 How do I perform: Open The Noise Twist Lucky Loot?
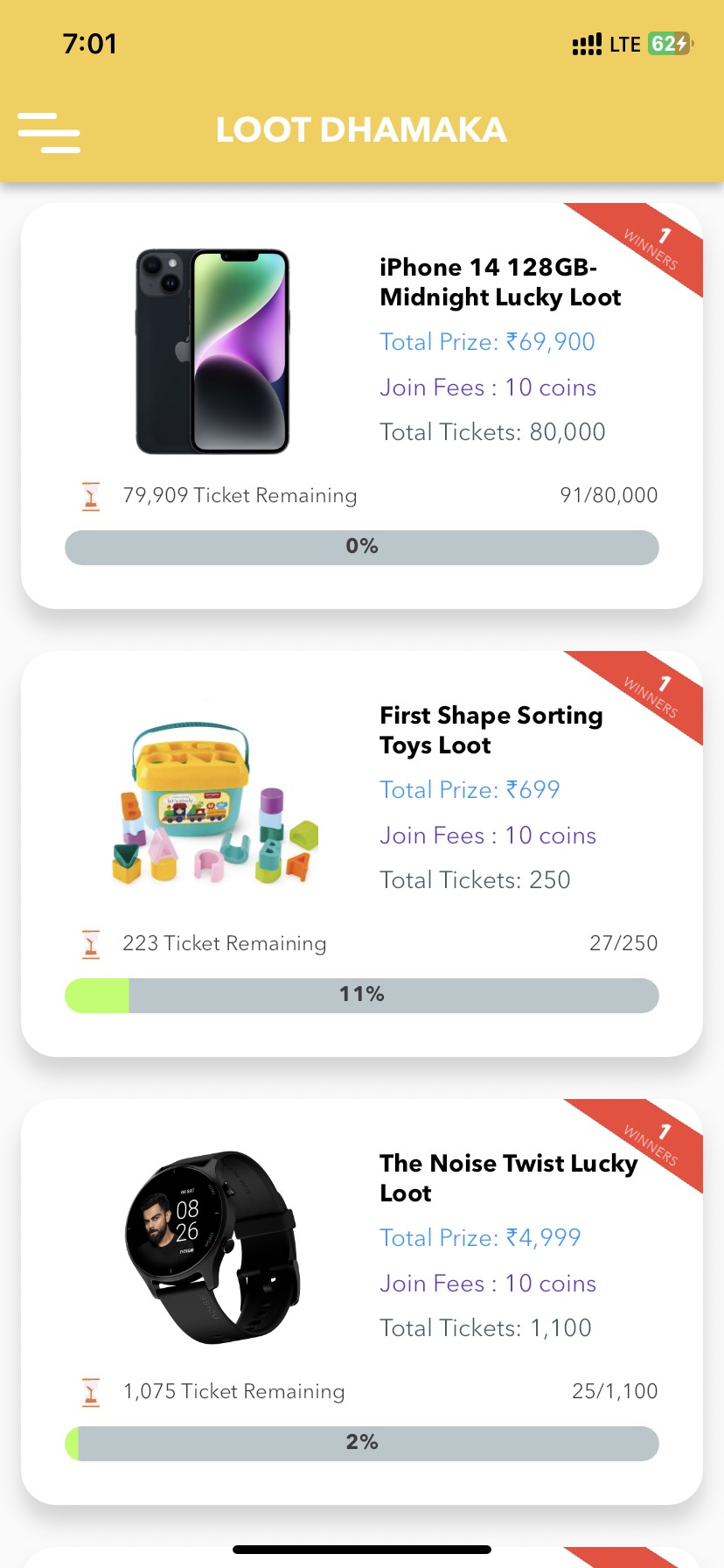[x=508, y=1178]
